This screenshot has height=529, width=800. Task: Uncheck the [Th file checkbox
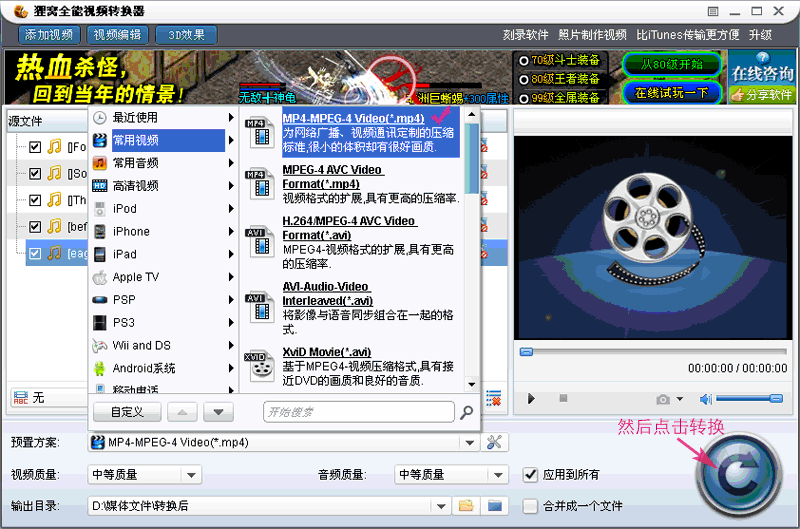coord(35,200)
